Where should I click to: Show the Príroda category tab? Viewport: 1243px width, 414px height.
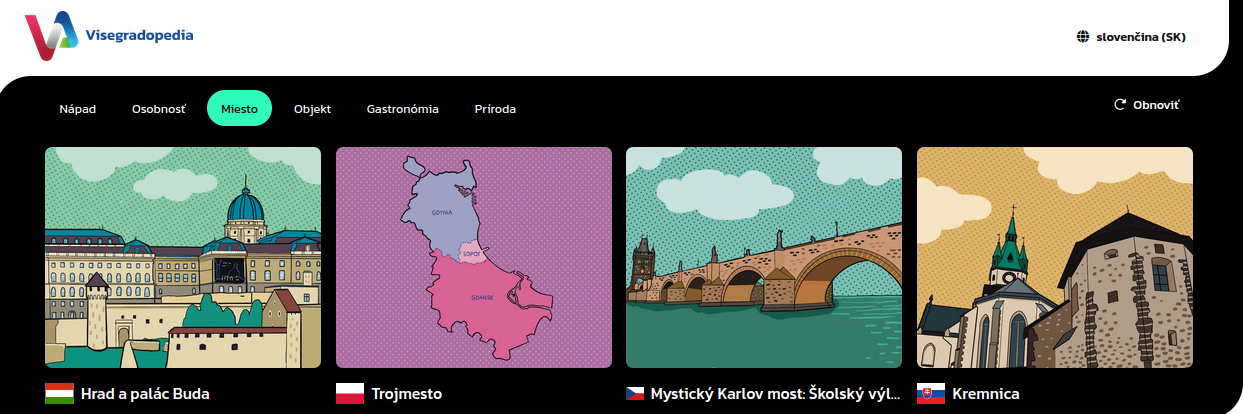(x=495, y=109)
